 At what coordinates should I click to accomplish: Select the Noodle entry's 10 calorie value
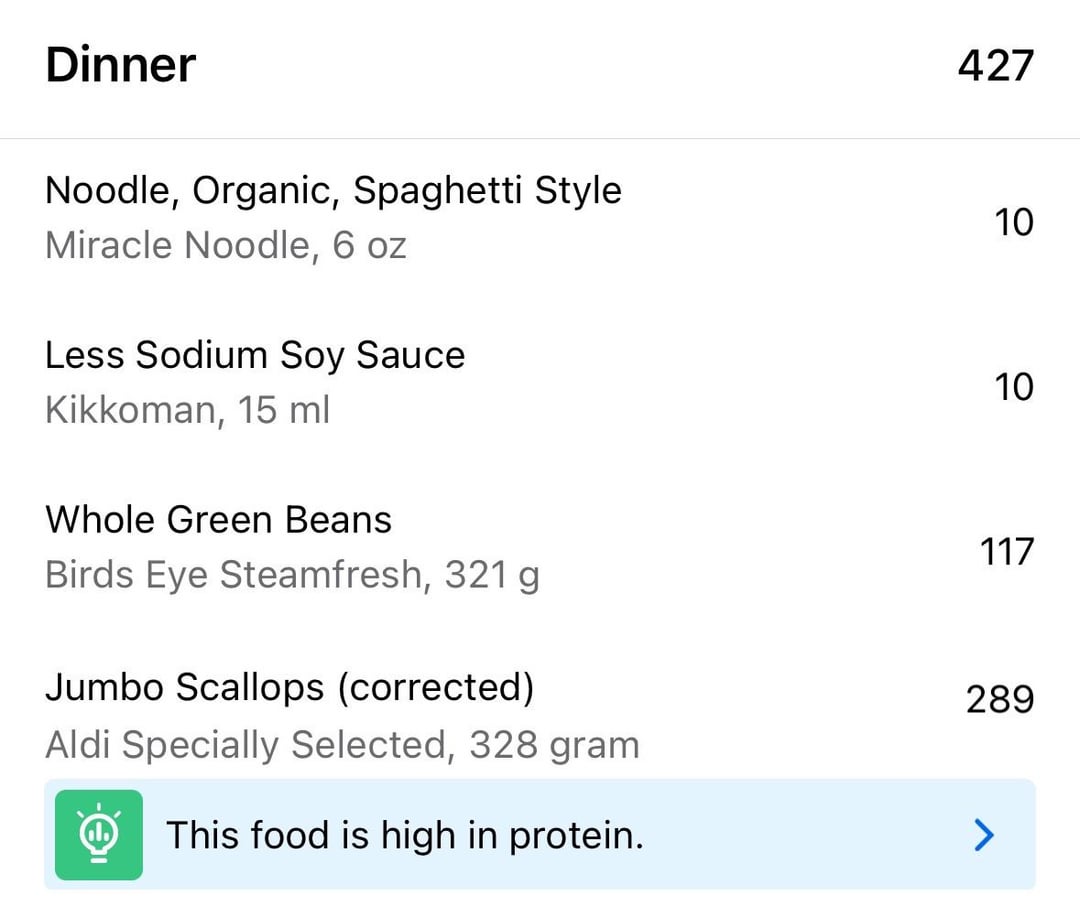tap(1014, 223)
